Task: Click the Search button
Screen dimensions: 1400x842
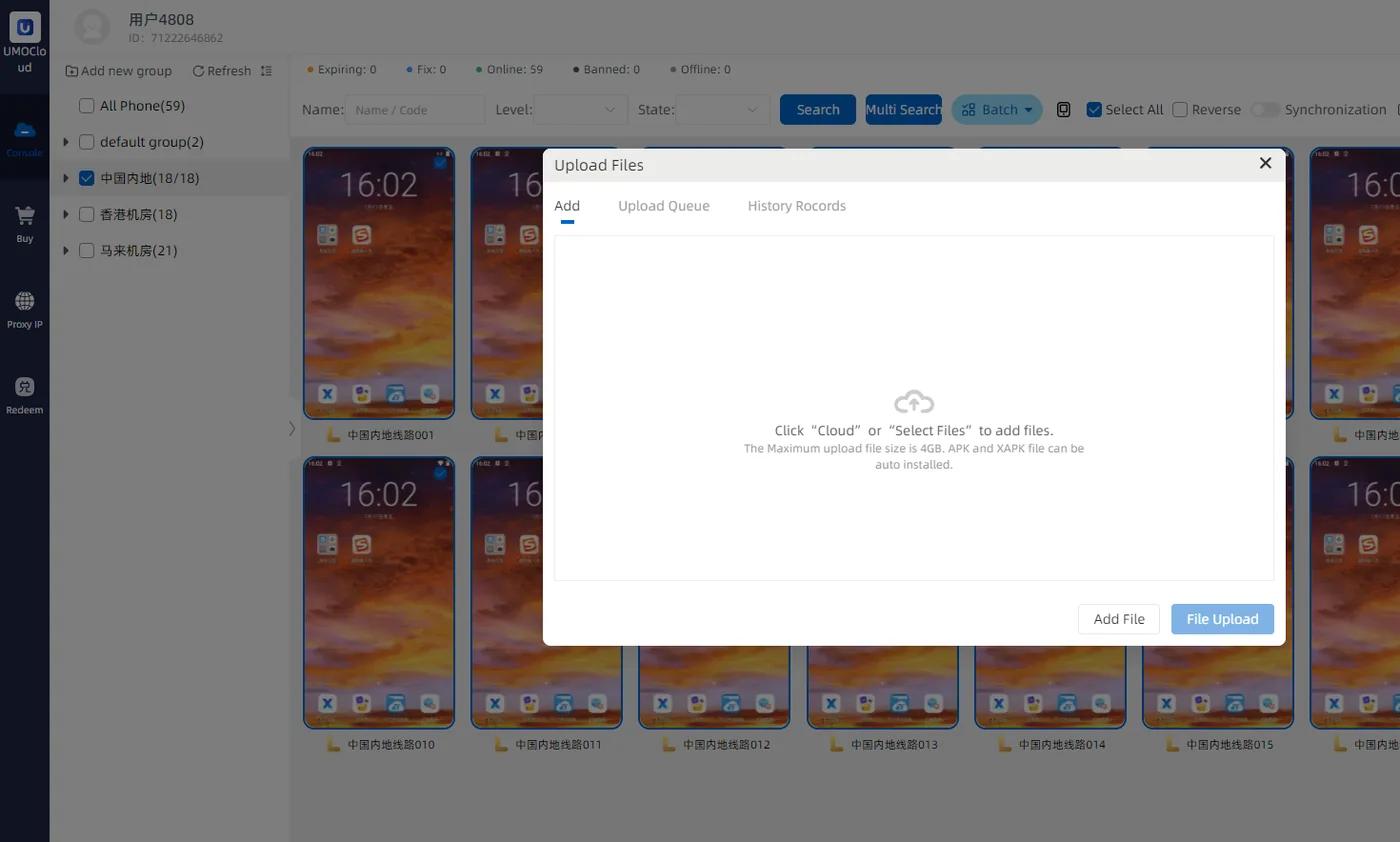Action: tap(818, 110)
